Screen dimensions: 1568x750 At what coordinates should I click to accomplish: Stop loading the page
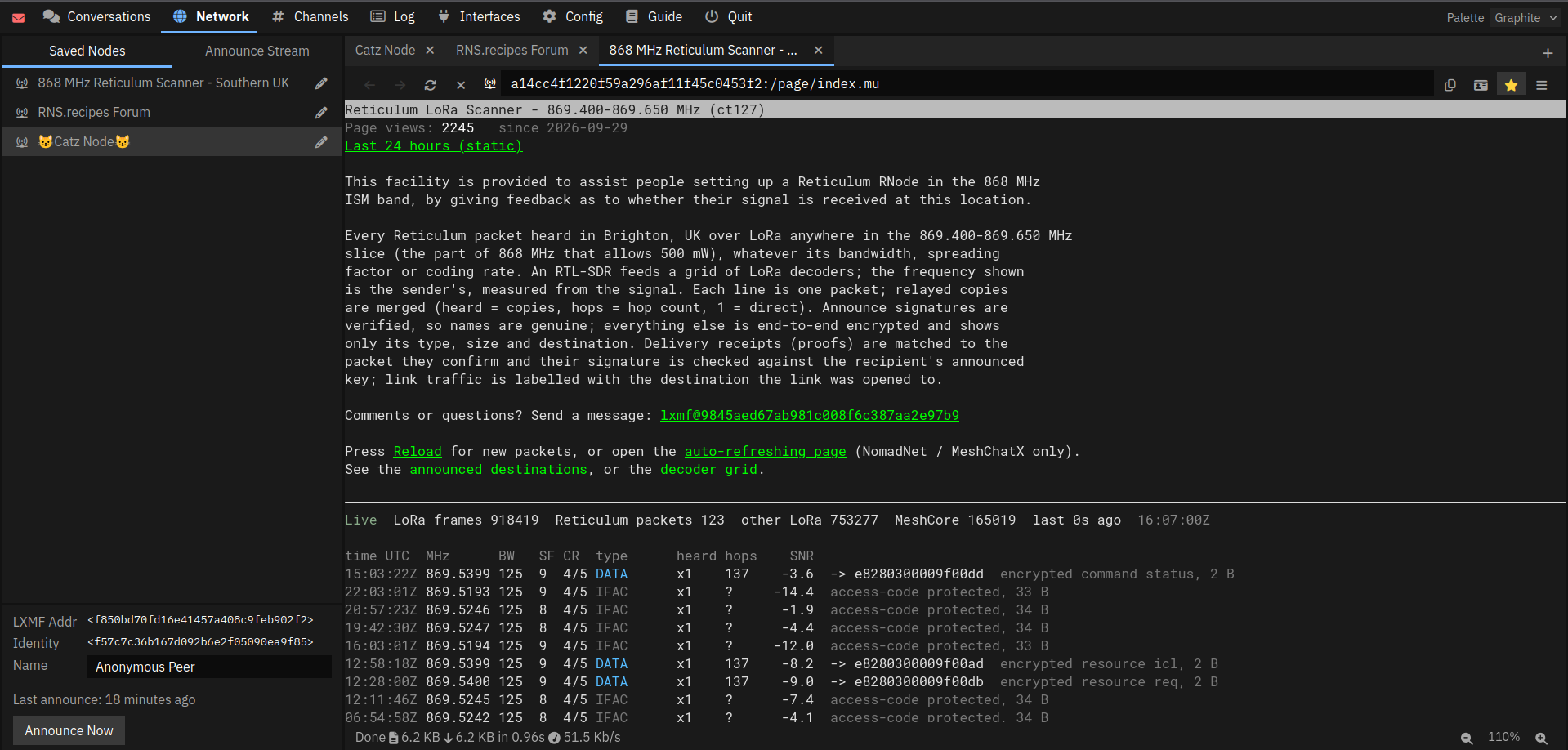pyautogui.click(x=461, y=84)
